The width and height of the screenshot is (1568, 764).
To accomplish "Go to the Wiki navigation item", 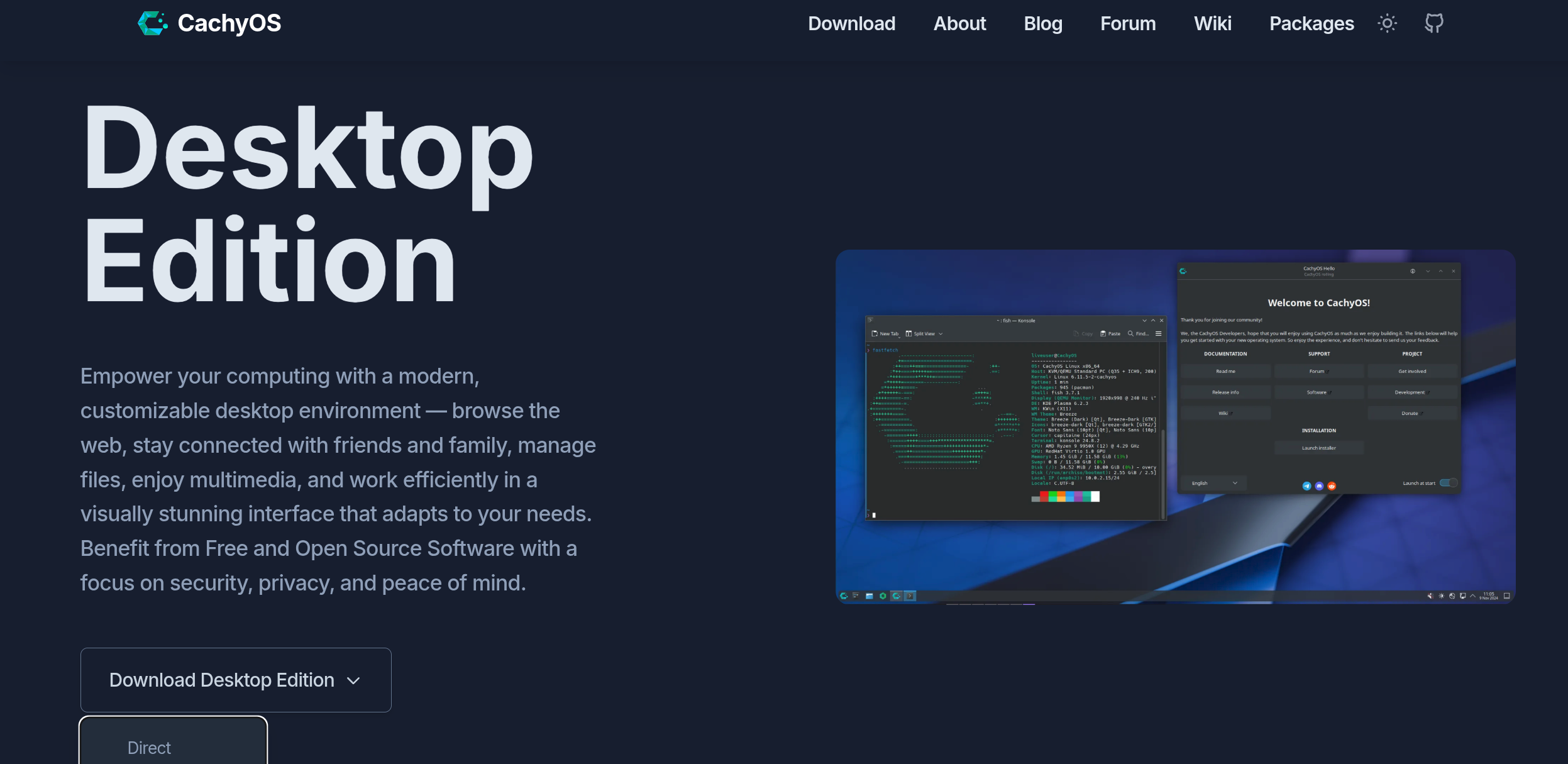I will point(1212,23).
